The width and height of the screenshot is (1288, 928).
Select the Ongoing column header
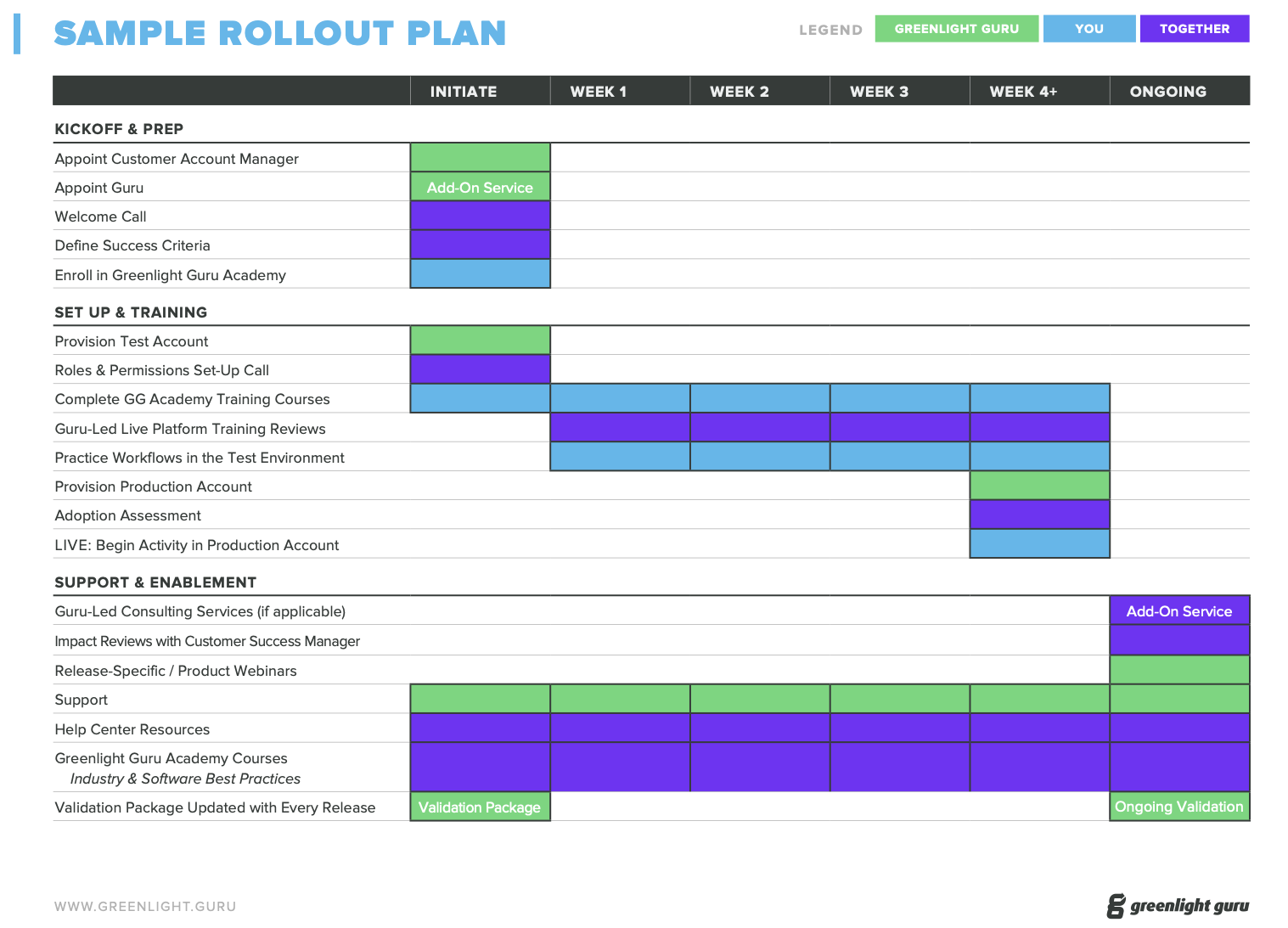[x=1167, y=92]
